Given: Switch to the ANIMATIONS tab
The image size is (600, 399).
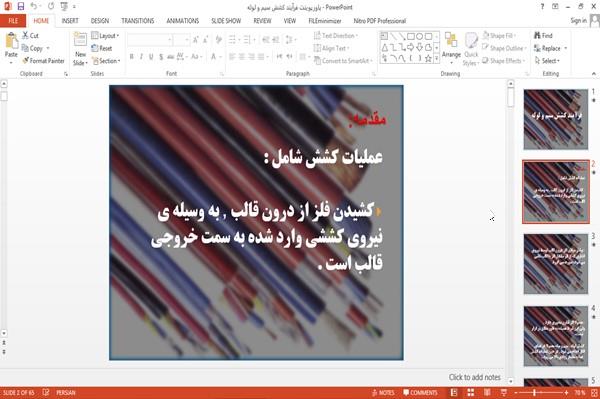Looking at the screenshot, I should (183, 21).
